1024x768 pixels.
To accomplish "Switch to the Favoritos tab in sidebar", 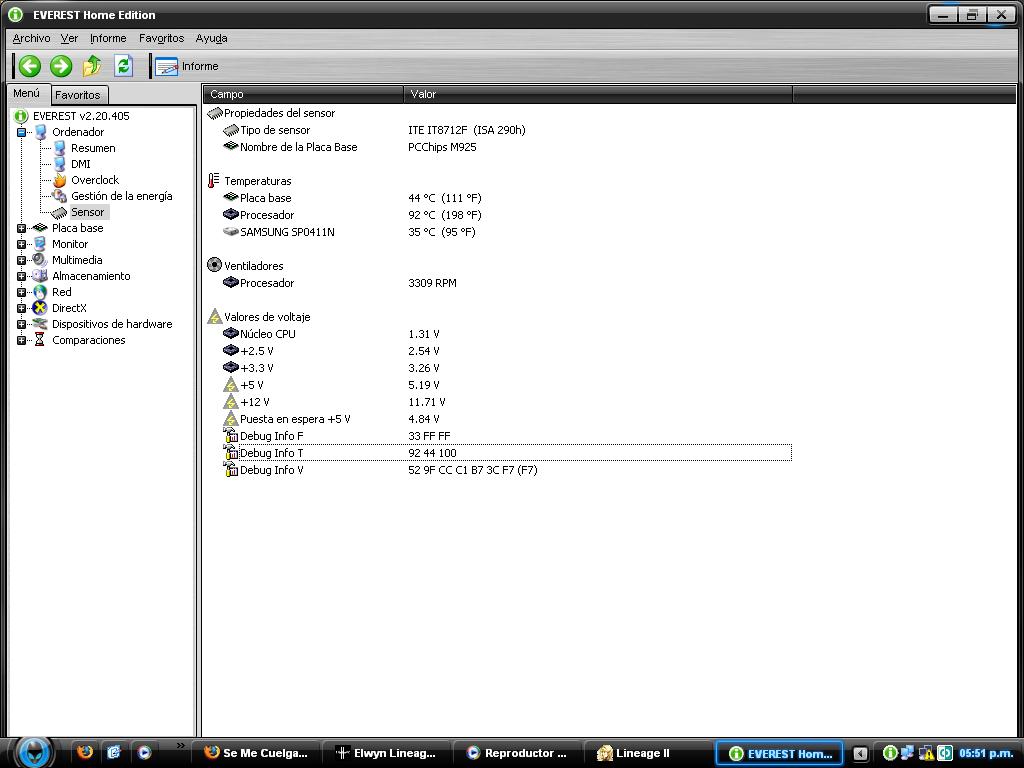I will (78, 95).
